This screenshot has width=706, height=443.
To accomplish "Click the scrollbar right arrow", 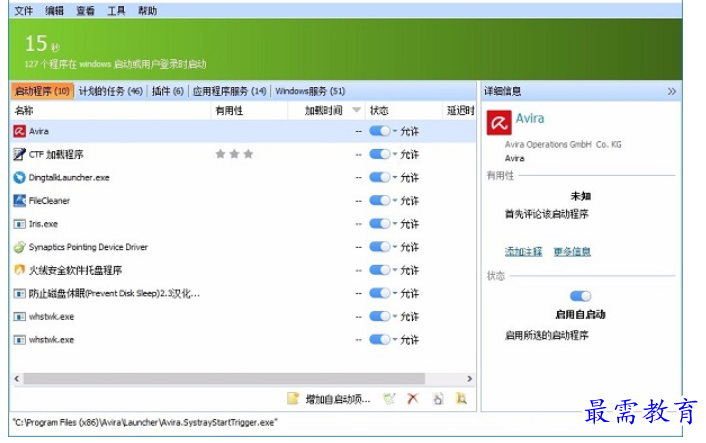I will tap(470, 379).
